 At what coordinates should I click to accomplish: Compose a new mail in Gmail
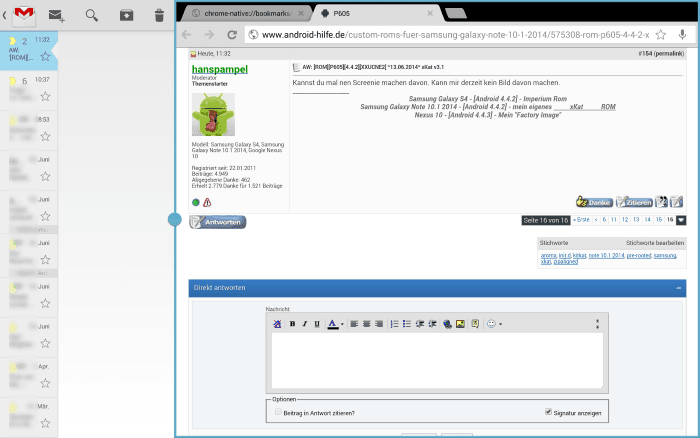(x=57, y=16)
